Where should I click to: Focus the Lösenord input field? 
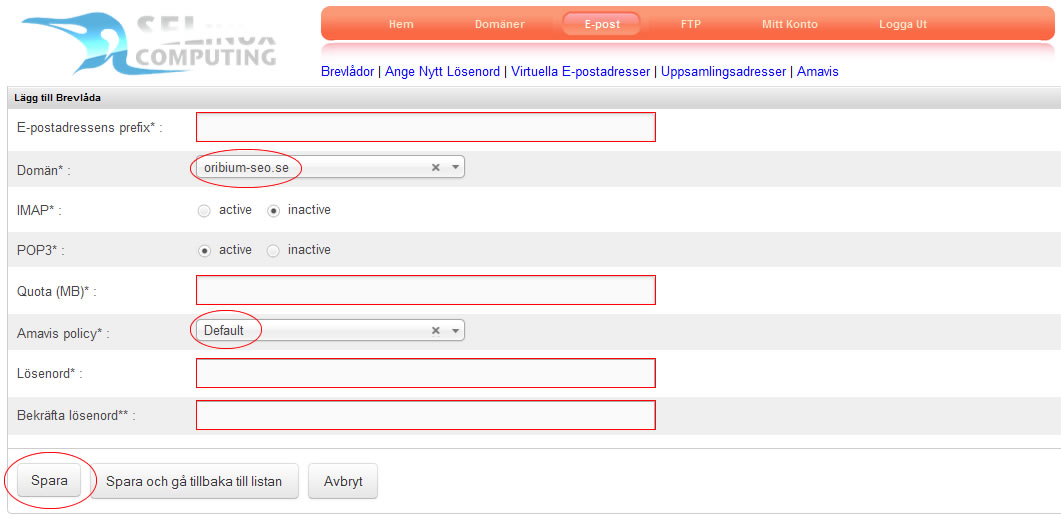pos(426,373)
